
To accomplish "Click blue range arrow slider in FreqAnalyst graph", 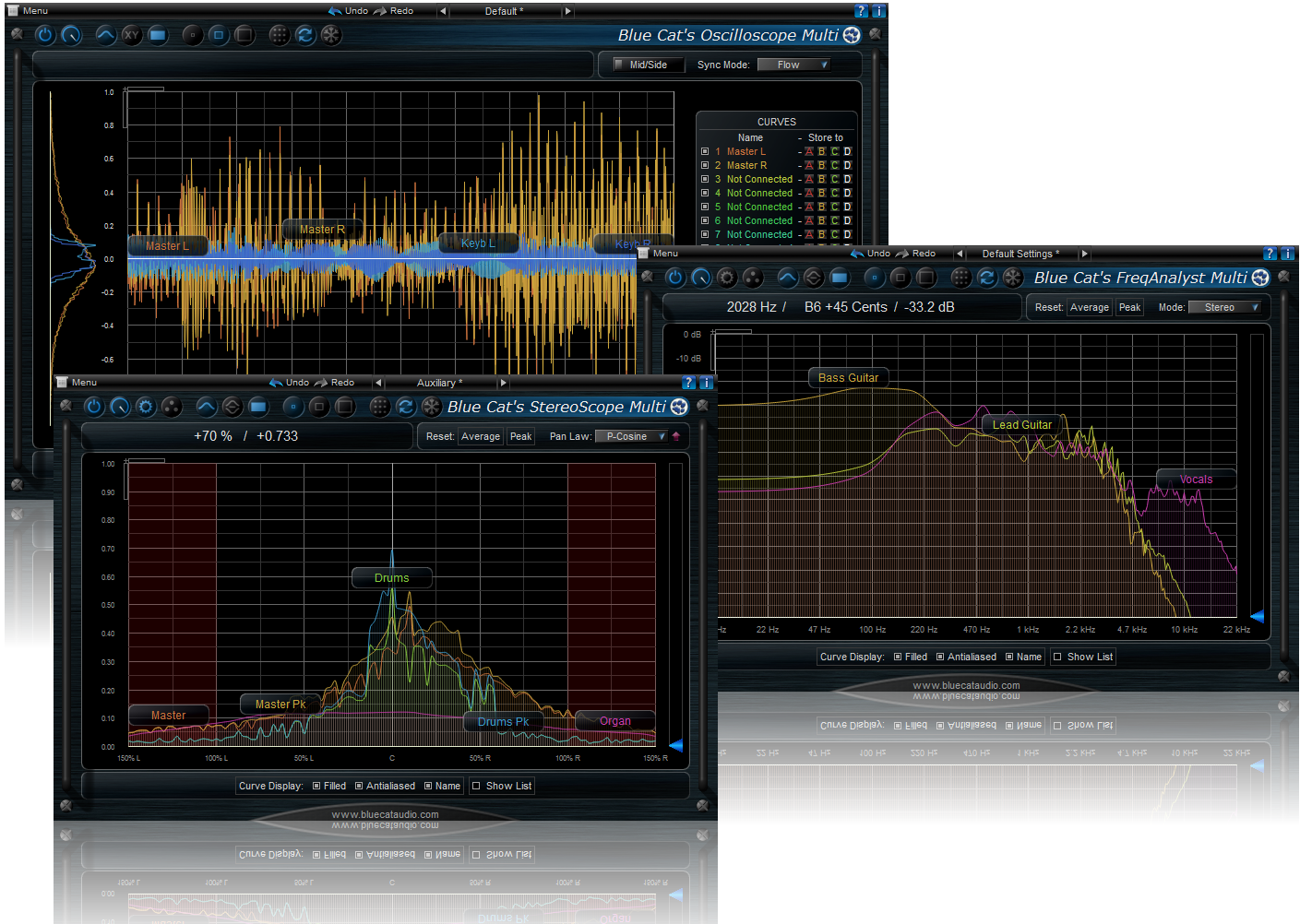I will click(1257, 616).
